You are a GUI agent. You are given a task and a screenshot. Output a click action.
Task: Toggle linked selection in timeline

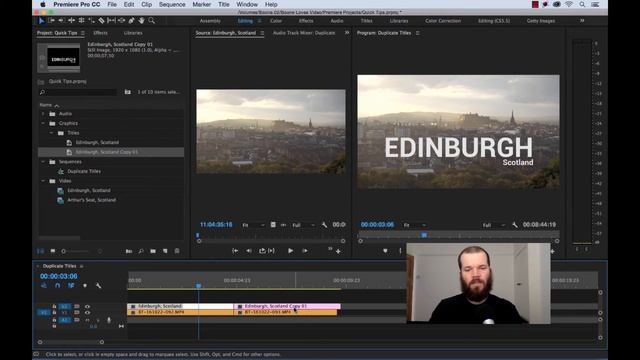coord(71,286)
